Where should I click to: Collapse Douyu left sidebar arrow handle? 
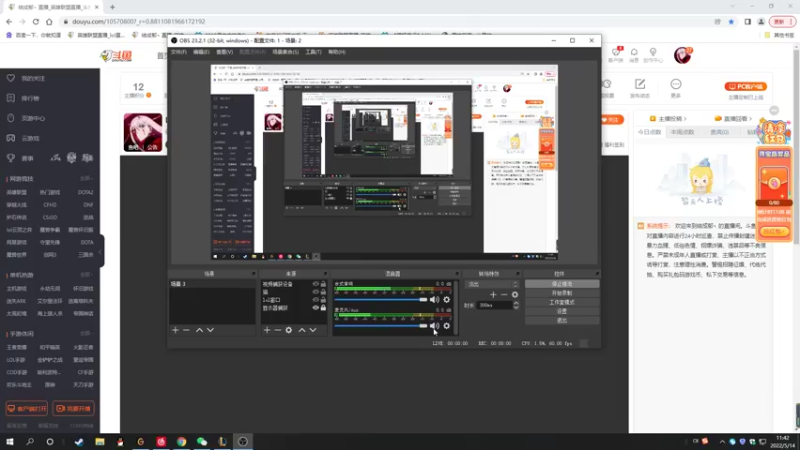101,251
